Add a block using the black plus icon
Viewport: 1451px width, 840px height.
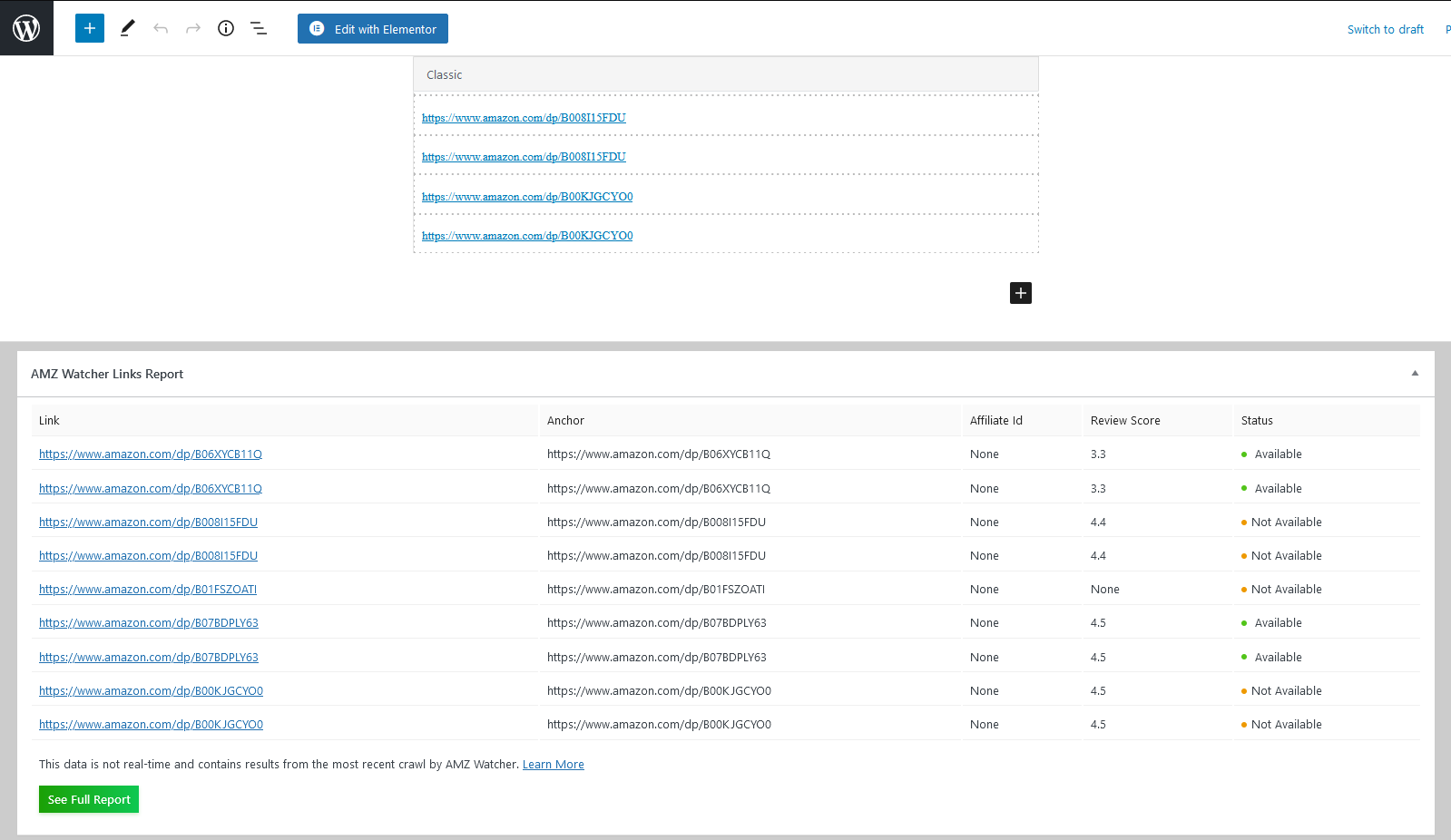point(1021,293)
